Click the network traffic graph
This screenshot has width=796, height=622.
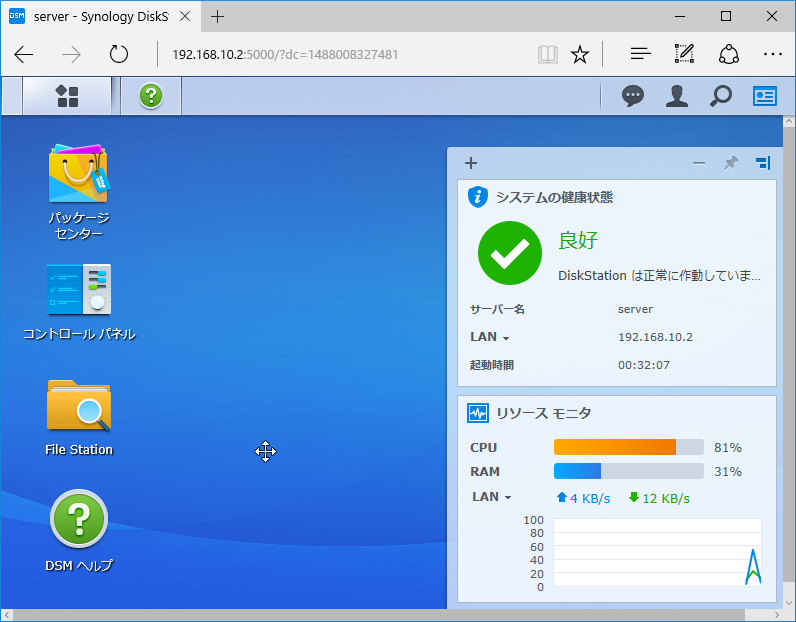[657, 552]
